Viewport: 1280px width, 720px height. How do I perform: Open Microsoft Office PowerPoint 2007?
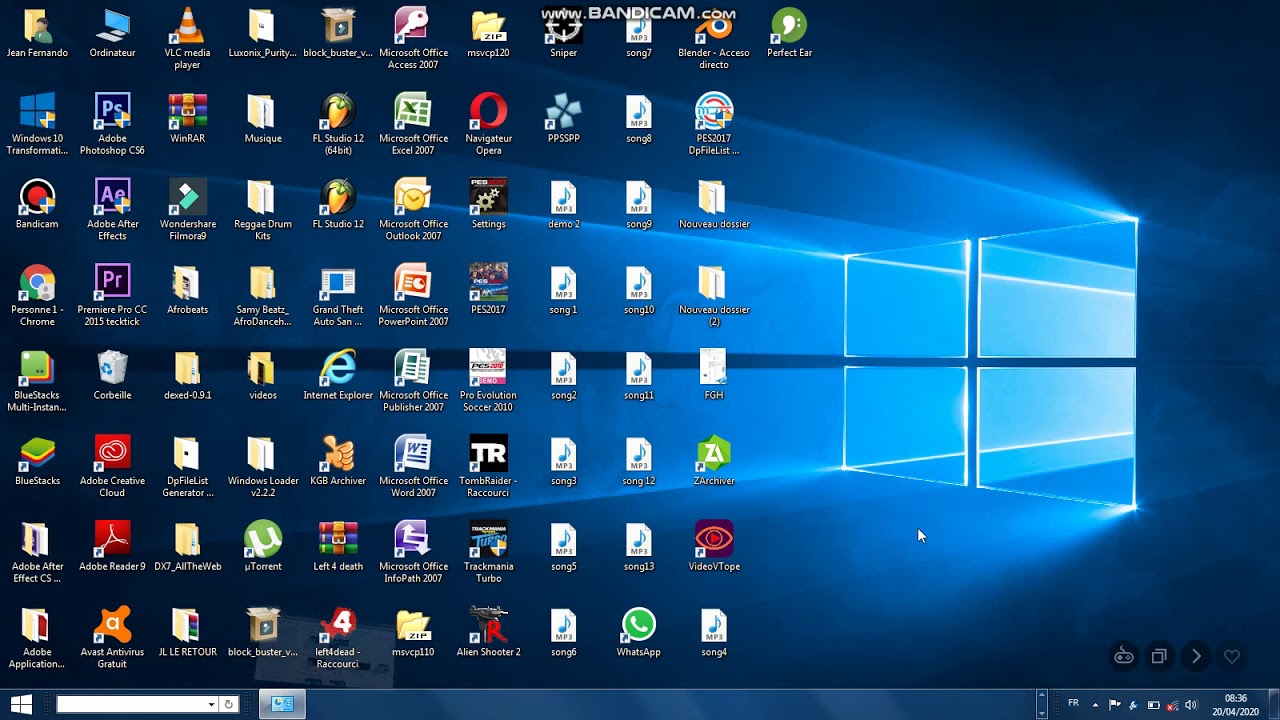click(413, 295)
